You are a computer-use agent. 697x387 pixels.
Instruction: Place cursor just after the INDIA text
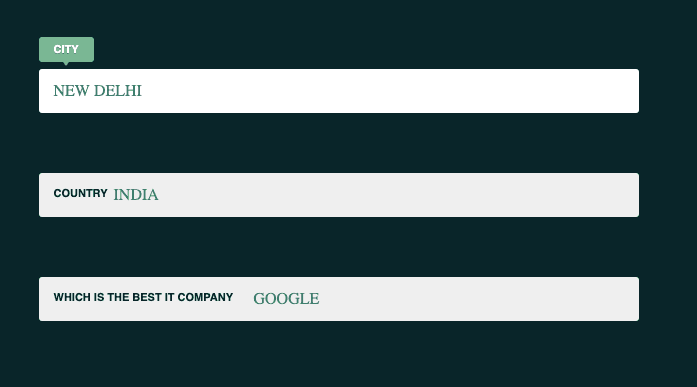tap(159, 195)
